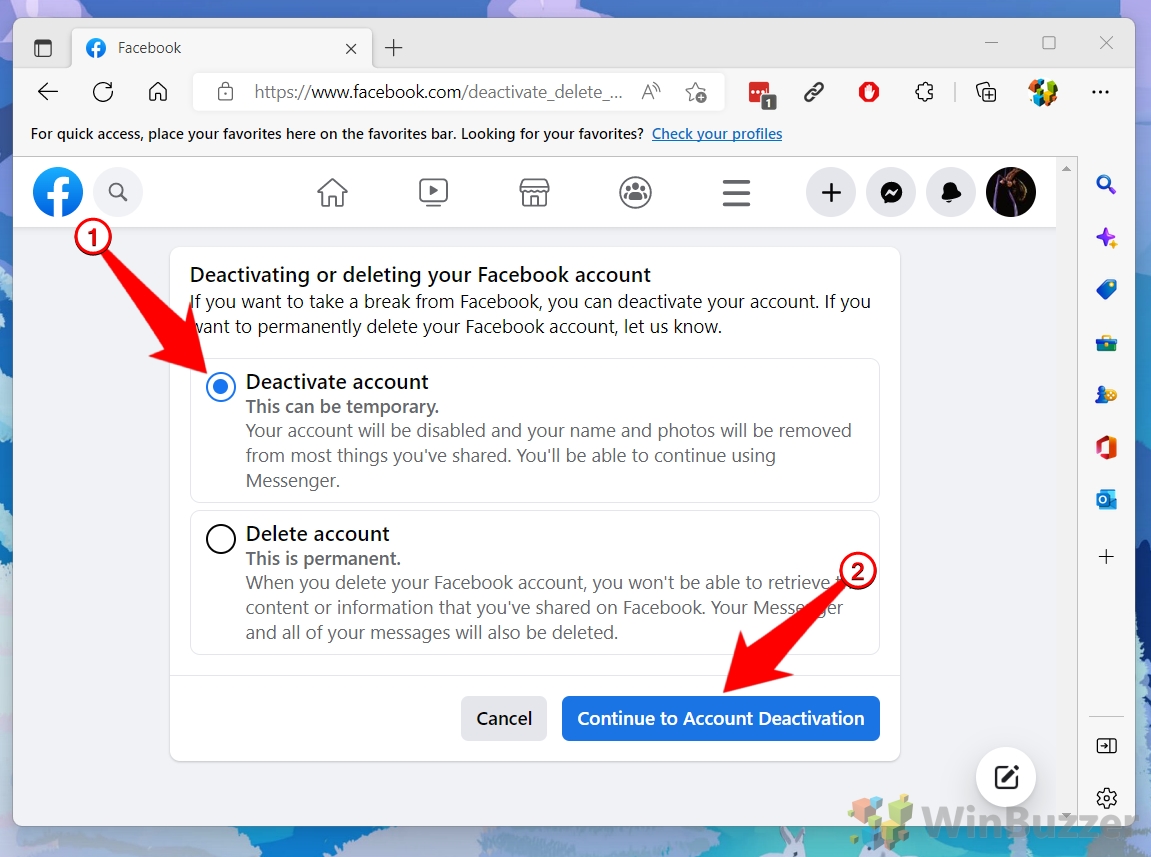
Task: Click the 'This is permanent.' text
Action: tap(323, 559)
